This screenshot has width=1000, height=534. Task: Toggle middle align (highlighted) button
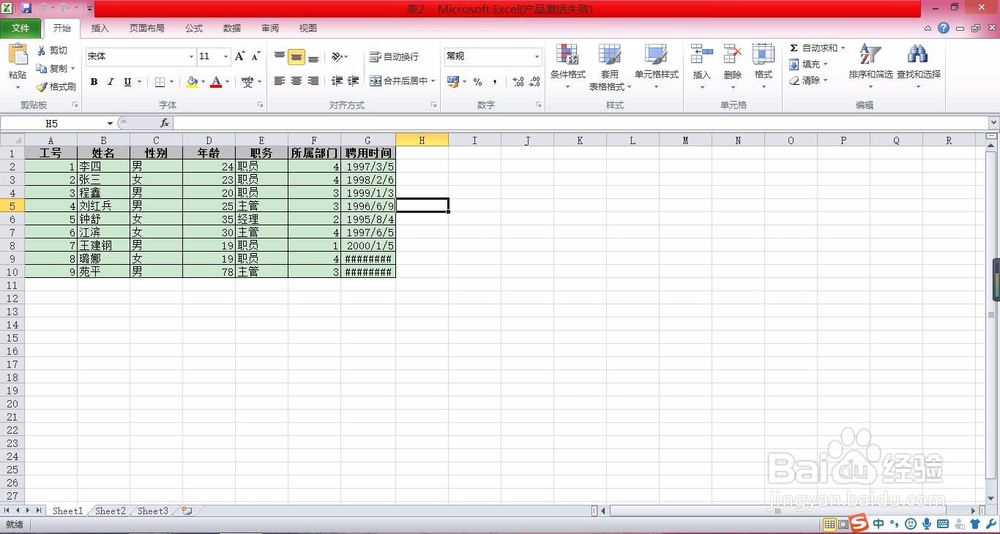coord(296,57)
